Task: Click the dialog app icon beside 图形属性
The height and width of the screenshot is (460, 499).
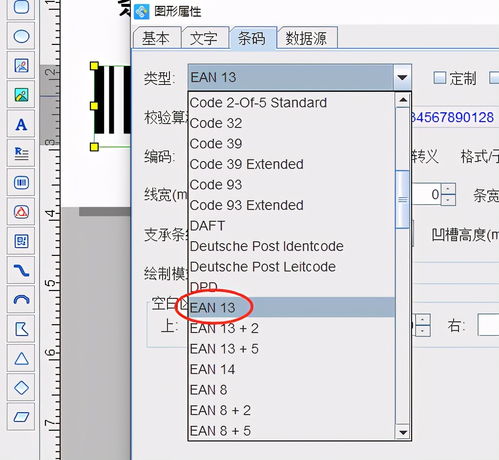Action: 142,12
